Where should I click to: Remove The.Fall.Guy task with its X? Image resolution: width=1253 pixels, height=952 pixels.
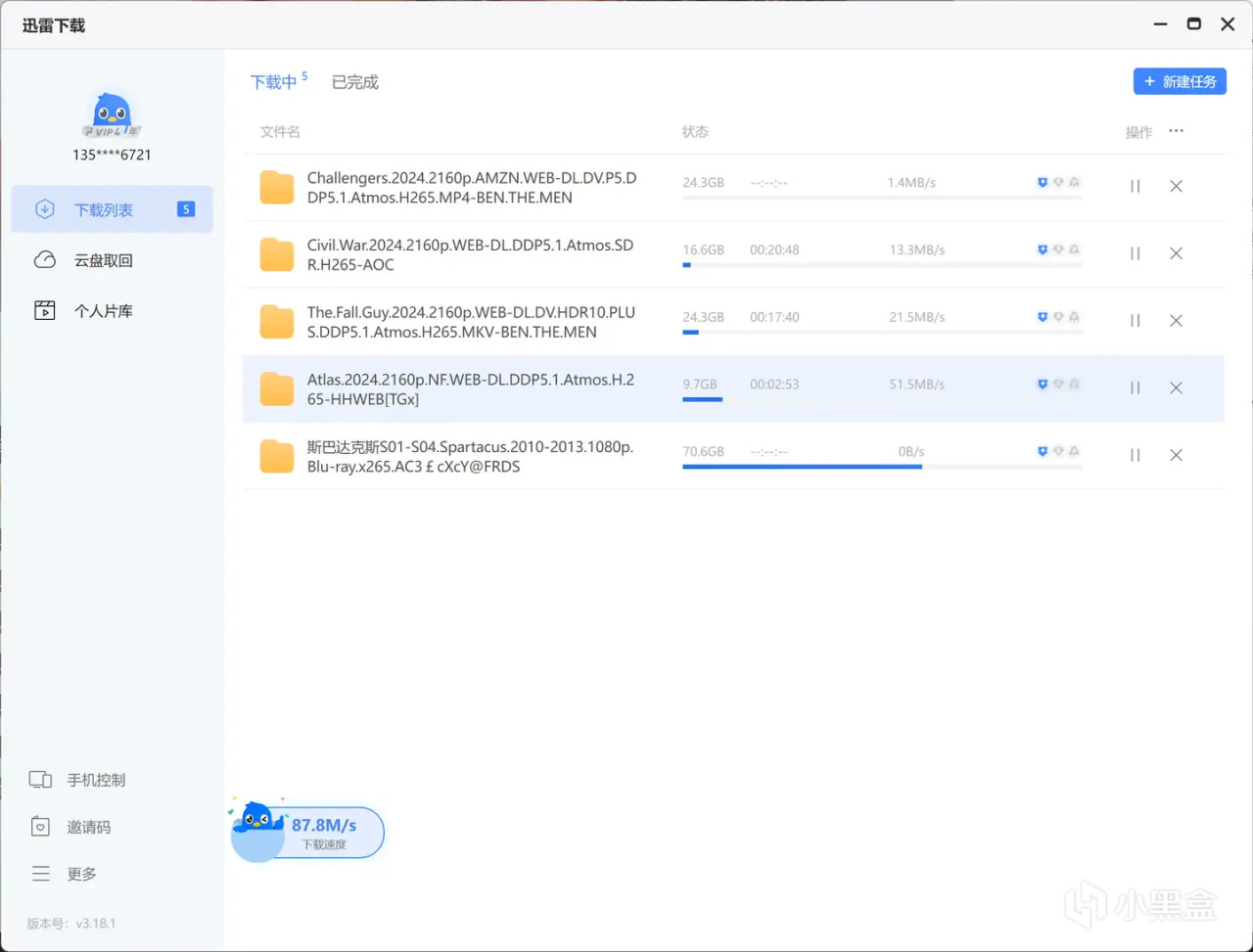click(1177, 320)
